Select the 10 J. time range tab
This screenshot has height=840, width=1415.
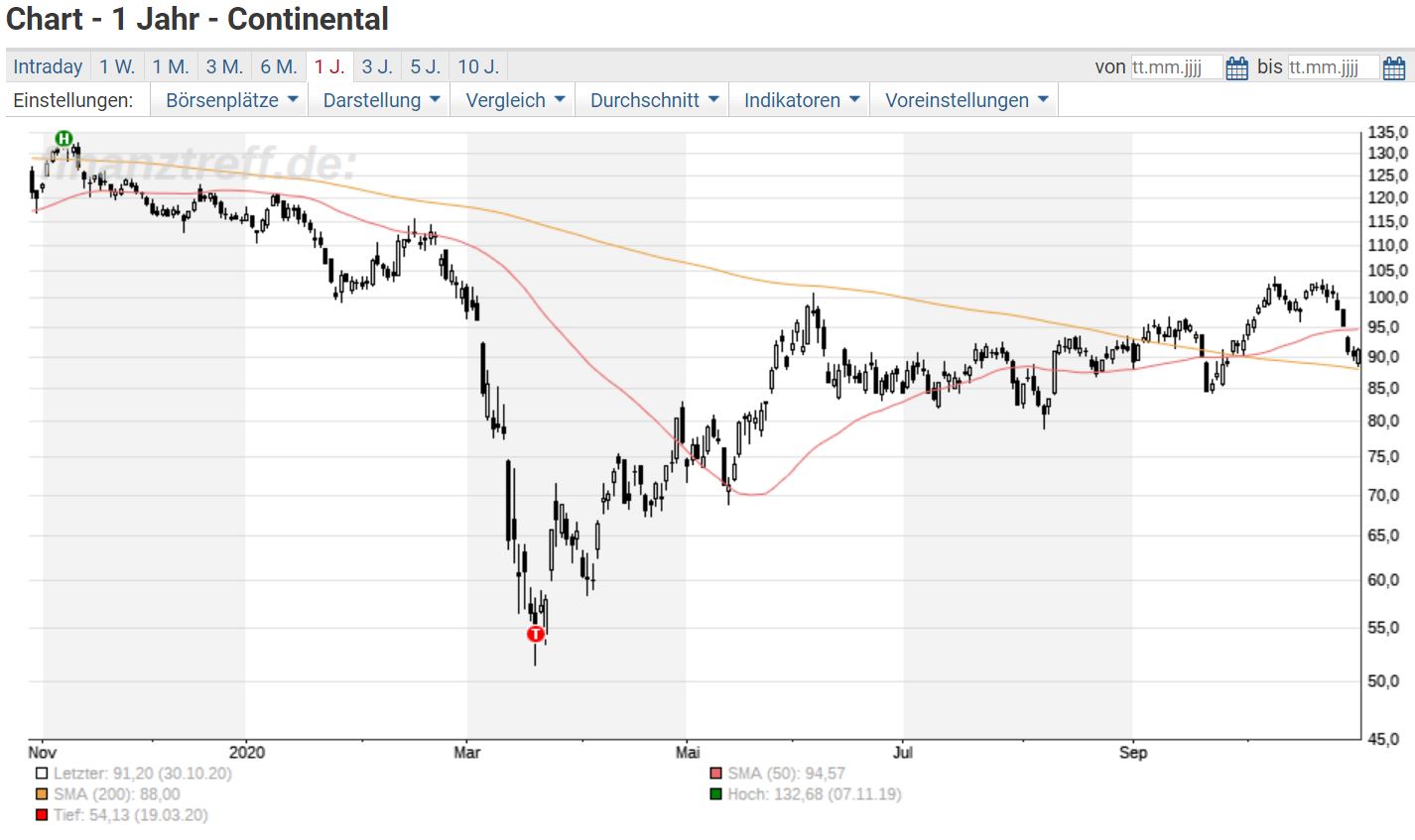(478, 66)
